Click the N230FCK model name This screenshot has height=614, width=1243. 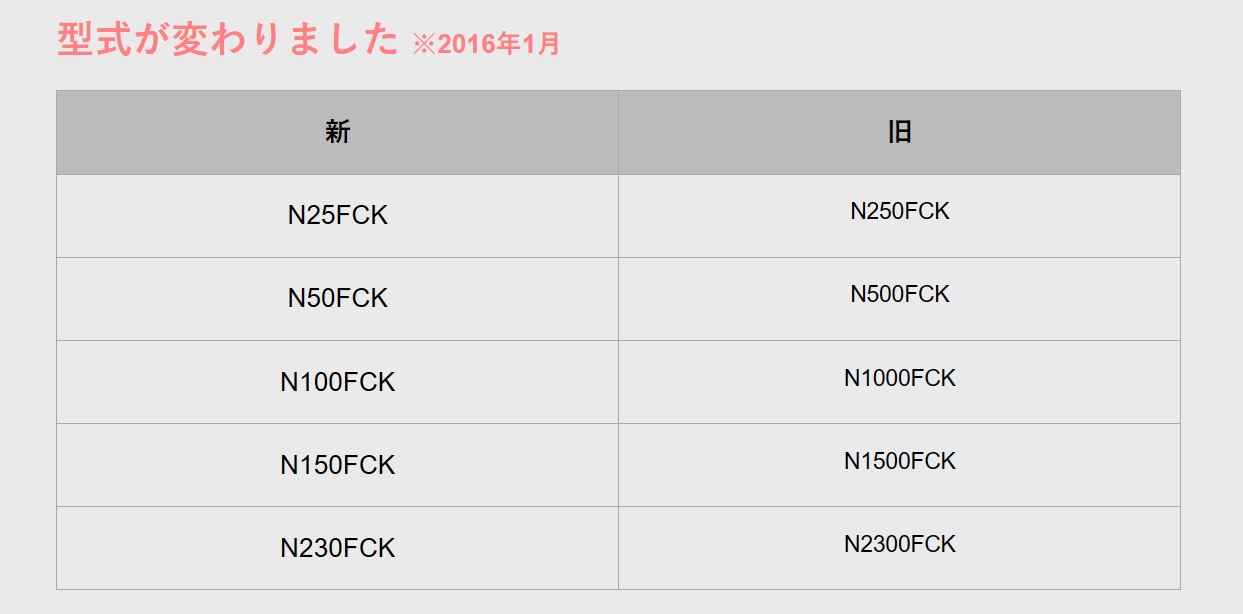click(x=337, y=548)
